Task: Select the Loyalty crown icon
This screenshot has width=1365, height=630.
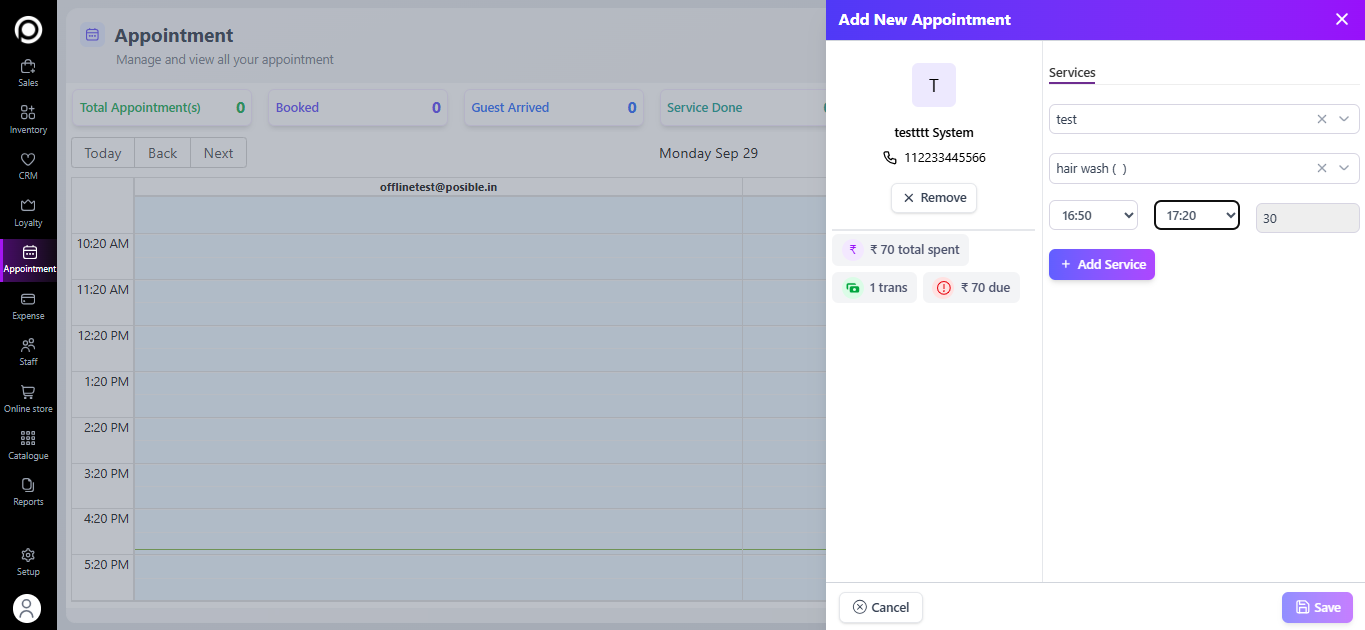Action: click(28, 206)
